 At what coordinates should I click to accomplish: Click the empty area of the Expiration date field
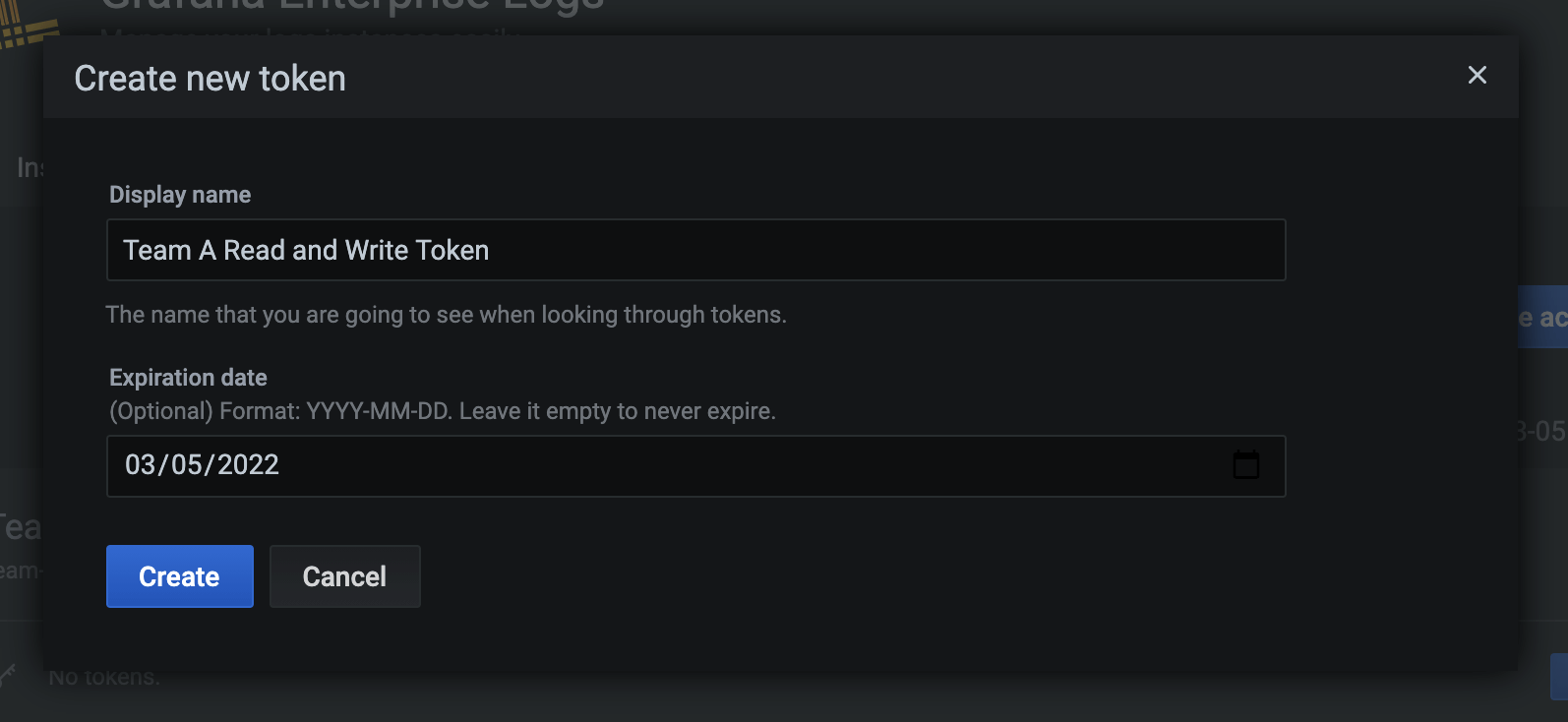coord(748,465)
